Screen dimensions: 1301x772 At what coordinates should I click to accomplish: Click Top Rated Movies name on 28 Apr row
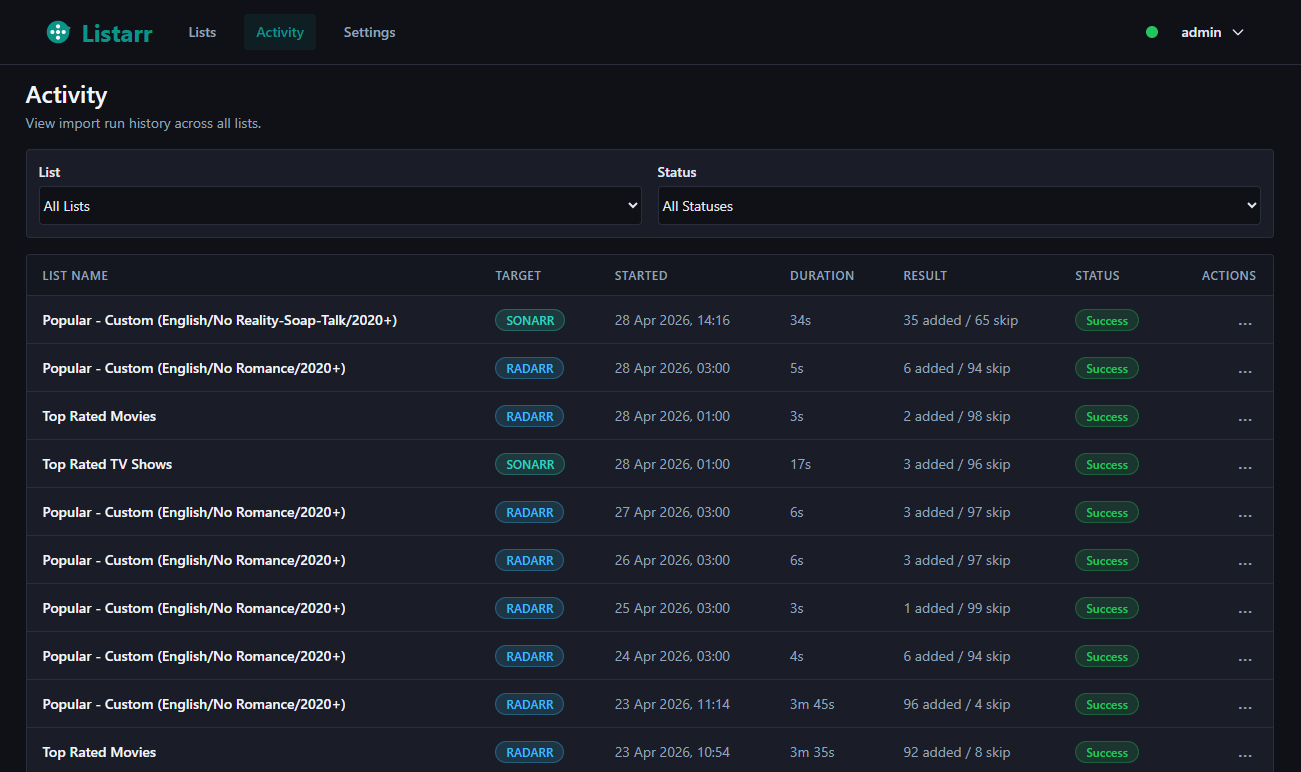click(99, 416)
